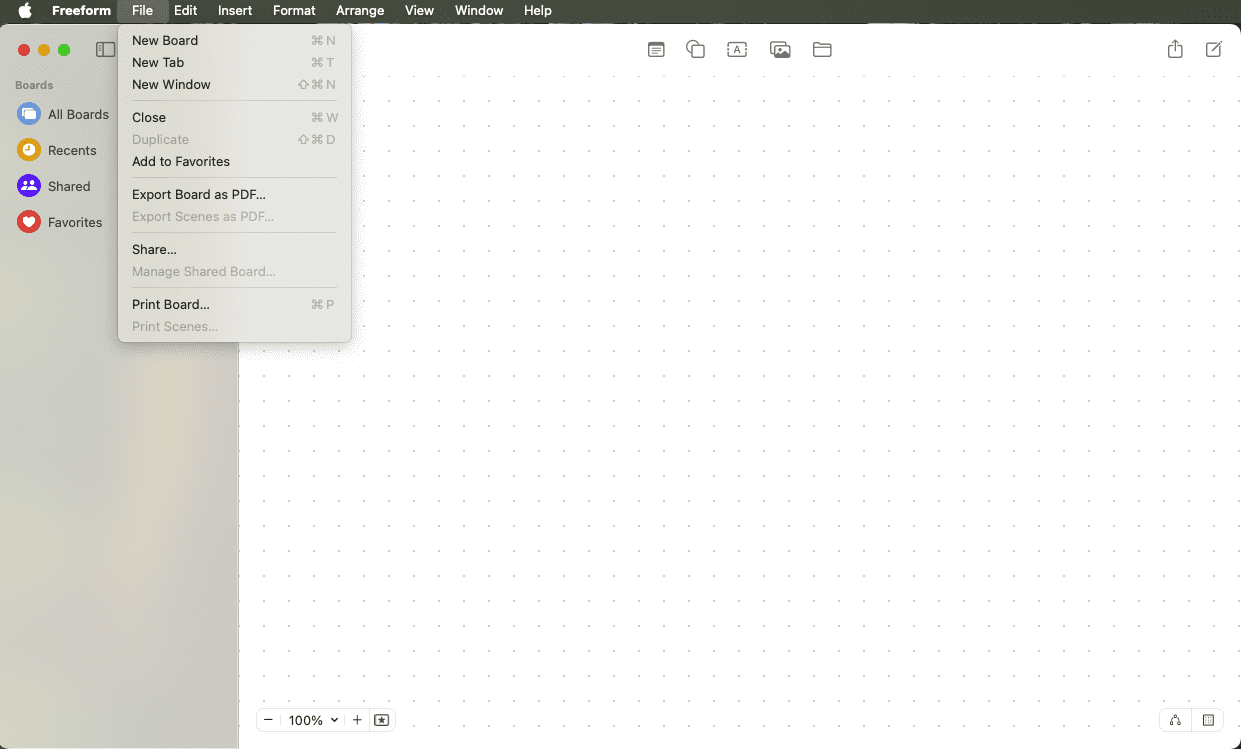Zoom out with the minus button
Image resolution: width=1241 pixels, height=749 pixels.
point(268,720)
